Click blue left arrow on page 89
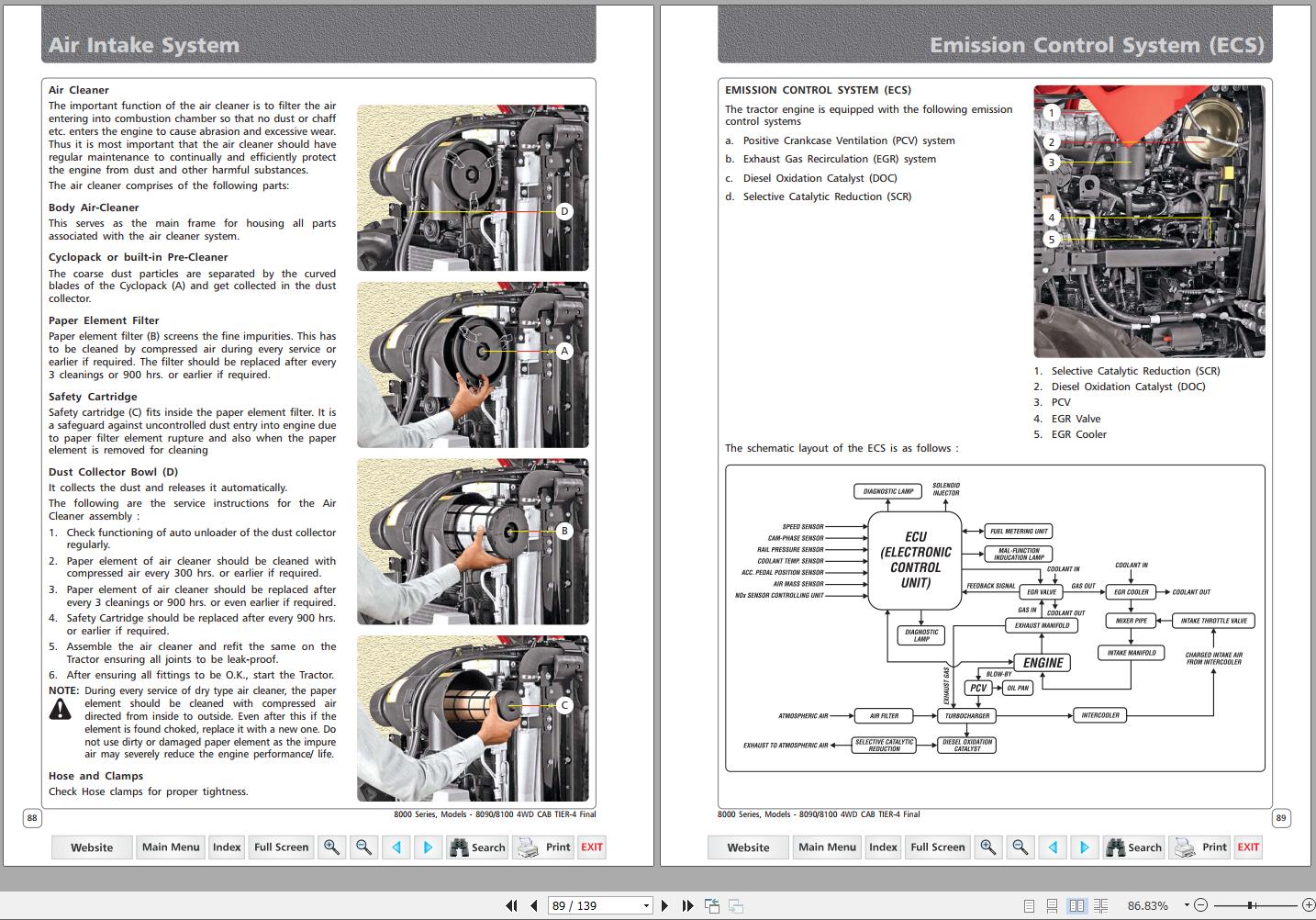 (x=1053, y=847)
